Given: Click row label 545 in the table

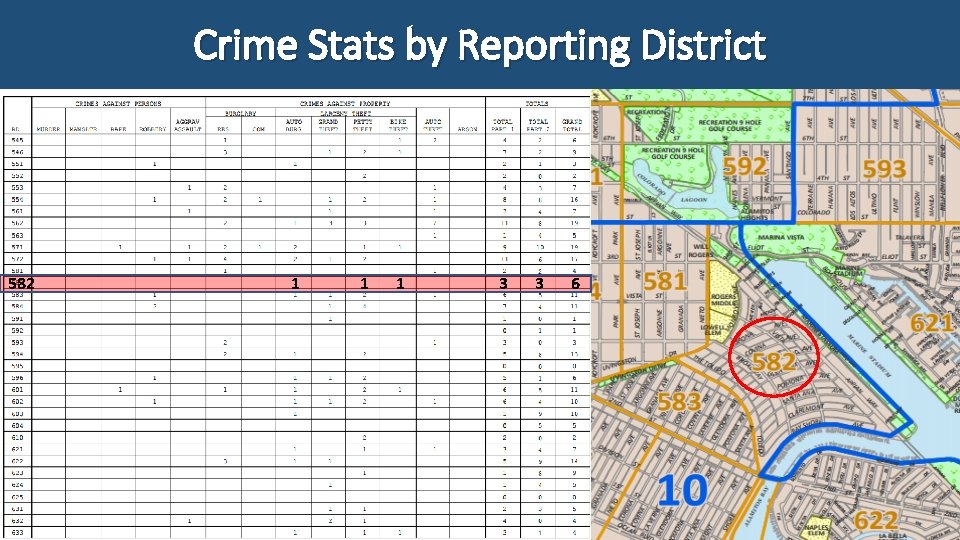Looking at the screenshot, I should [x=17, y=140].
